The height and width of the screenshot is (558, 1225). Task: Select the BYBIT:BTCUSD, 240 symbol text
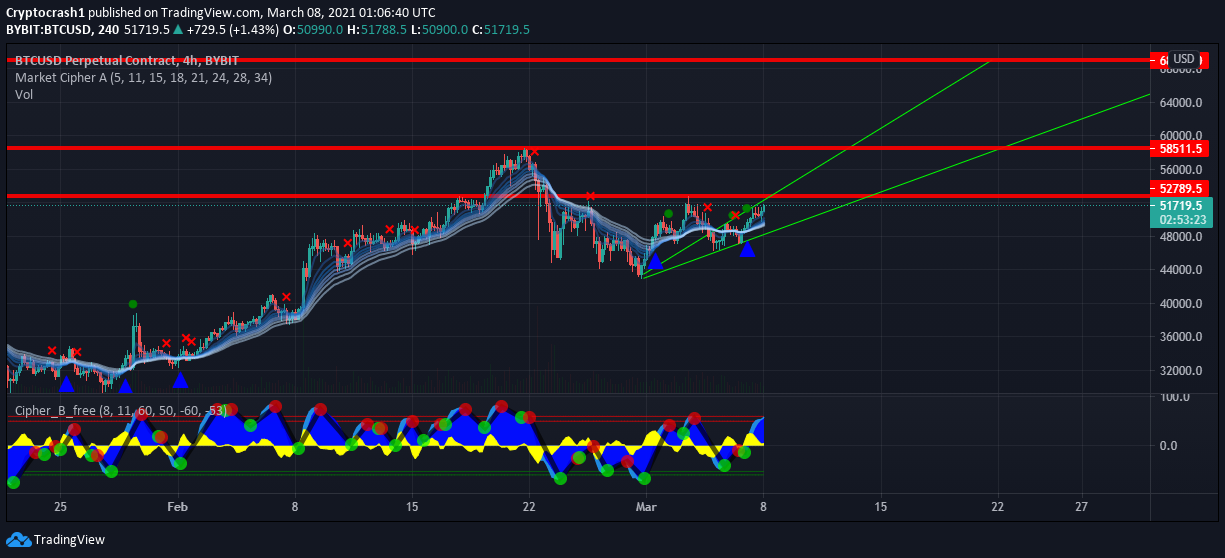pyautogui.click(x=62, y=30)
